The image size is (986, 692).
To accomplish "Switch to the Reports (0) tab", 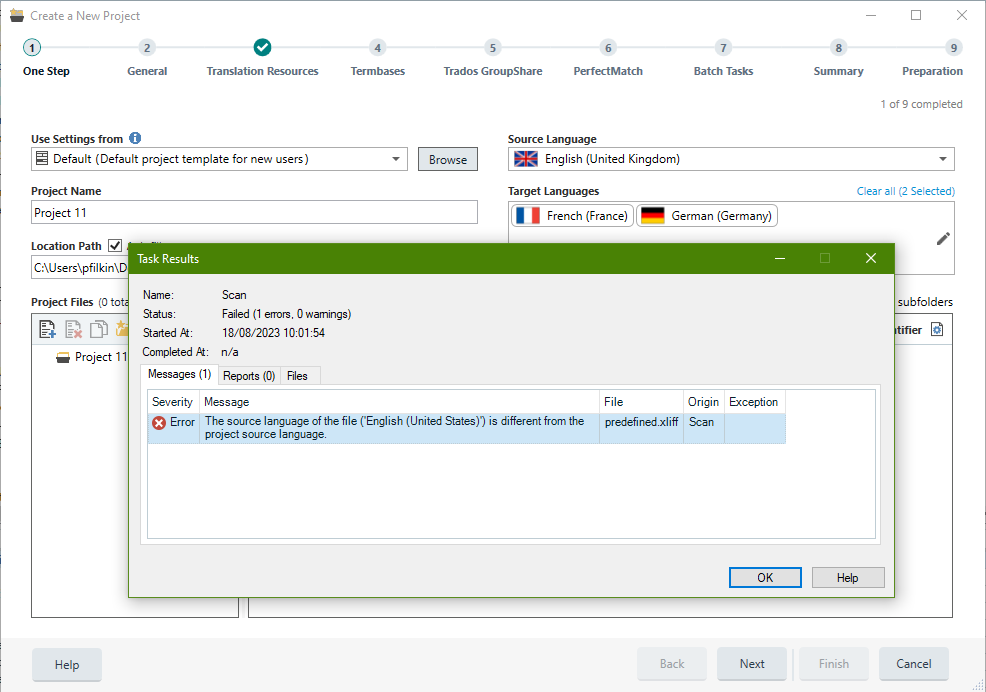I will (x=249, y=376).
